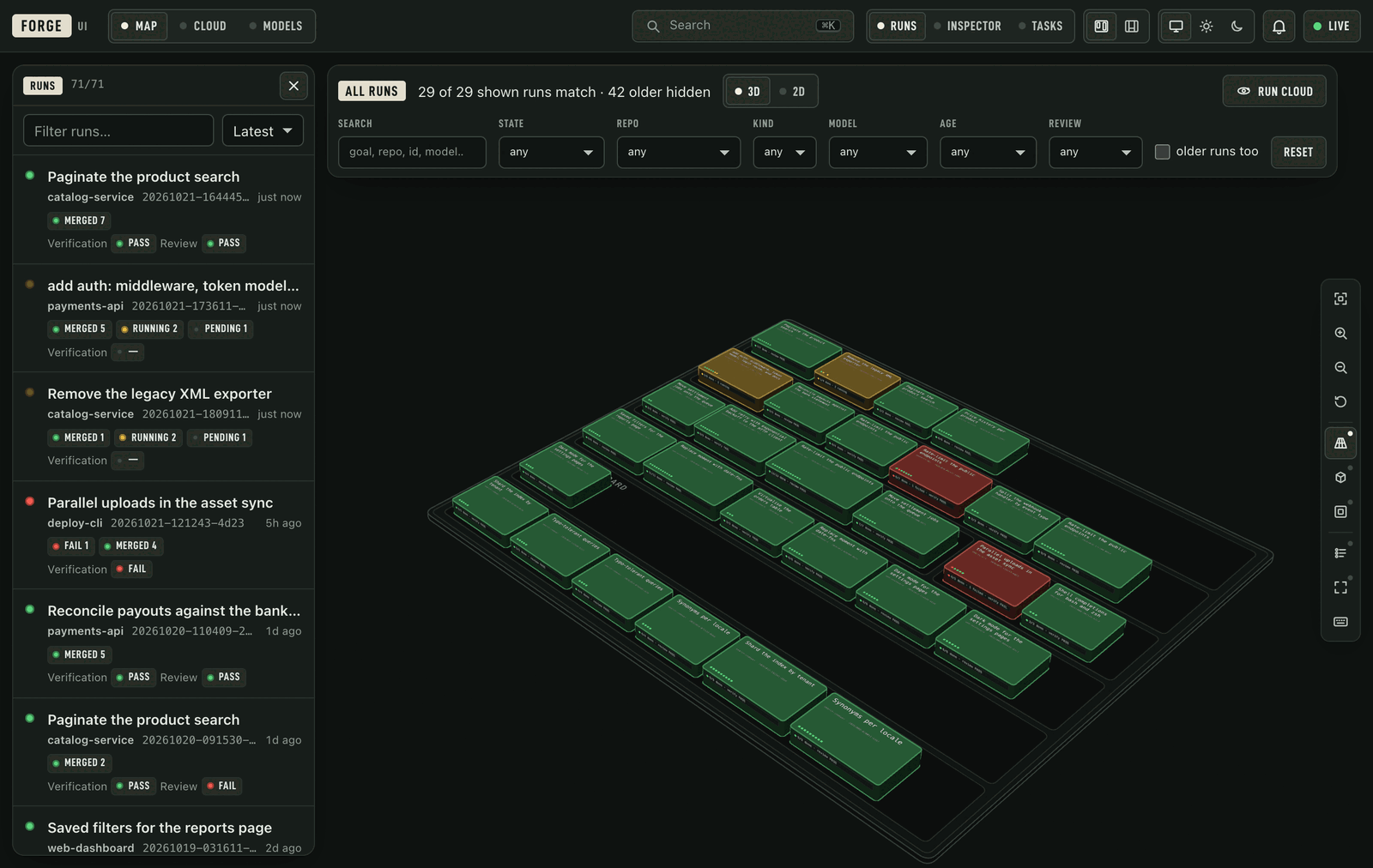Open the INSPECTOR tab
The height and width of the screenshot is (868, 1373).
coord(967,27)
